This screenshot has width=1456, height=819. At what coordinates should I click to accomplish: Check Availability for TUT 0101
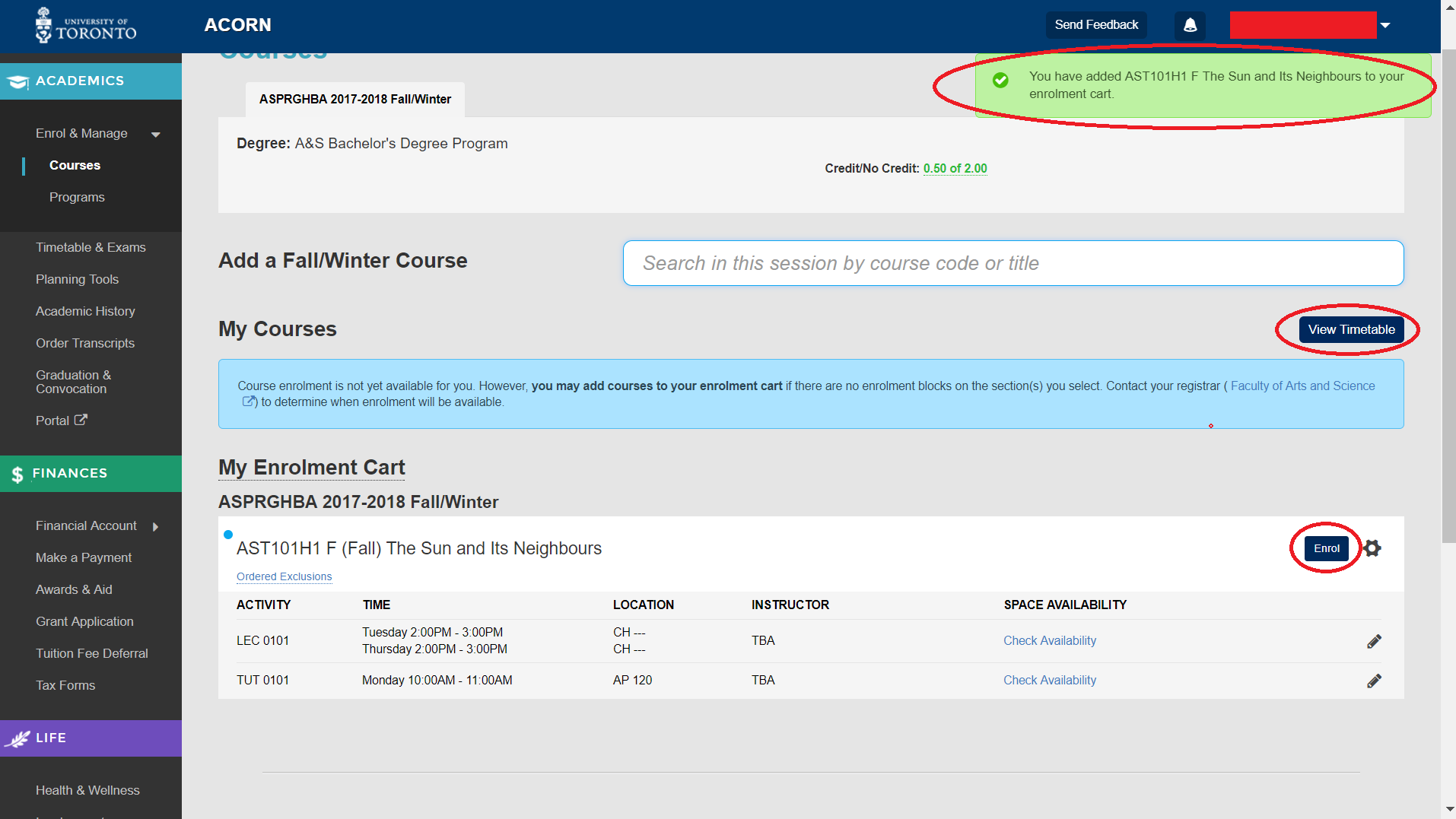[x=1049, y=680]
